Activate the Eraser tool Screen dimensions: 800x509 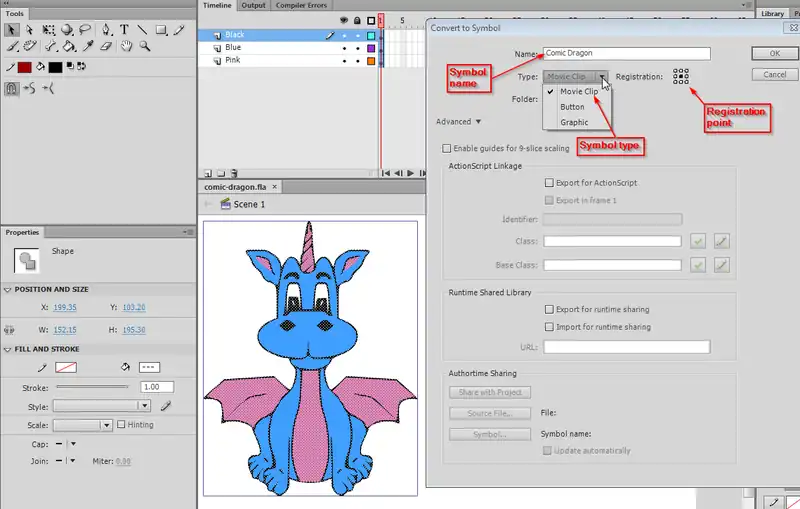[107, 46]
